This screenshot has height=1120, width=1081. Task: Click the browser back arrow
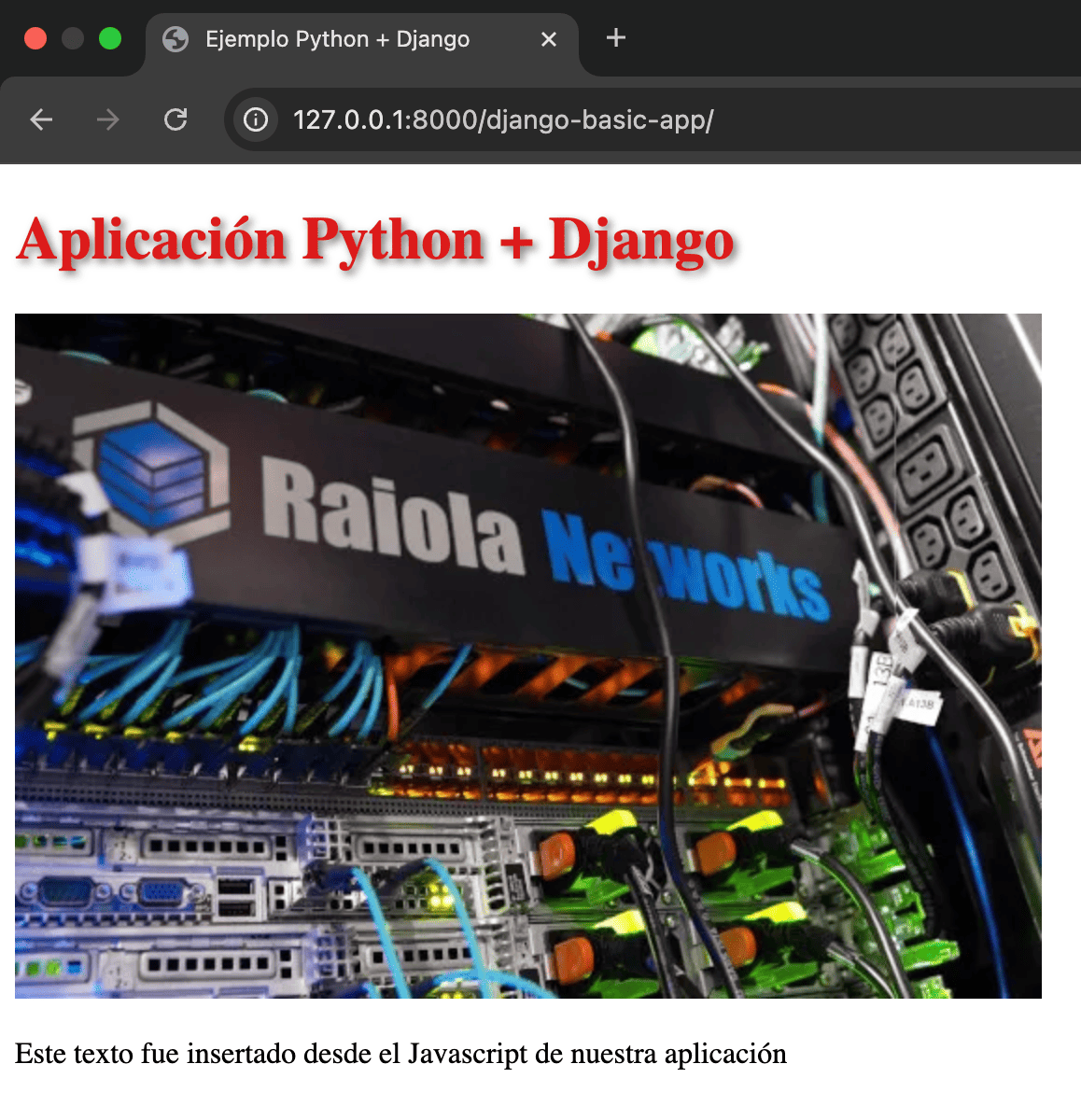point(41,119)
